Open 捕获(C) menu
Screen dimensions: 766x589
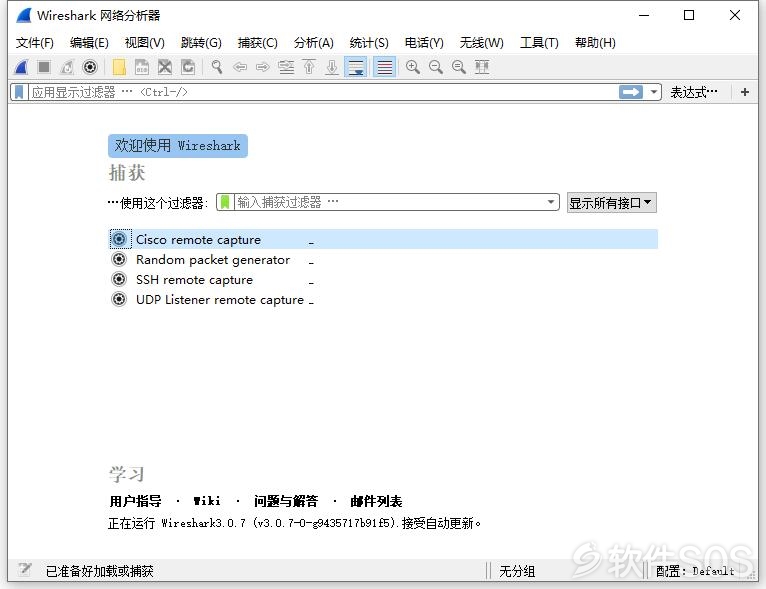[x=257, y=43]
